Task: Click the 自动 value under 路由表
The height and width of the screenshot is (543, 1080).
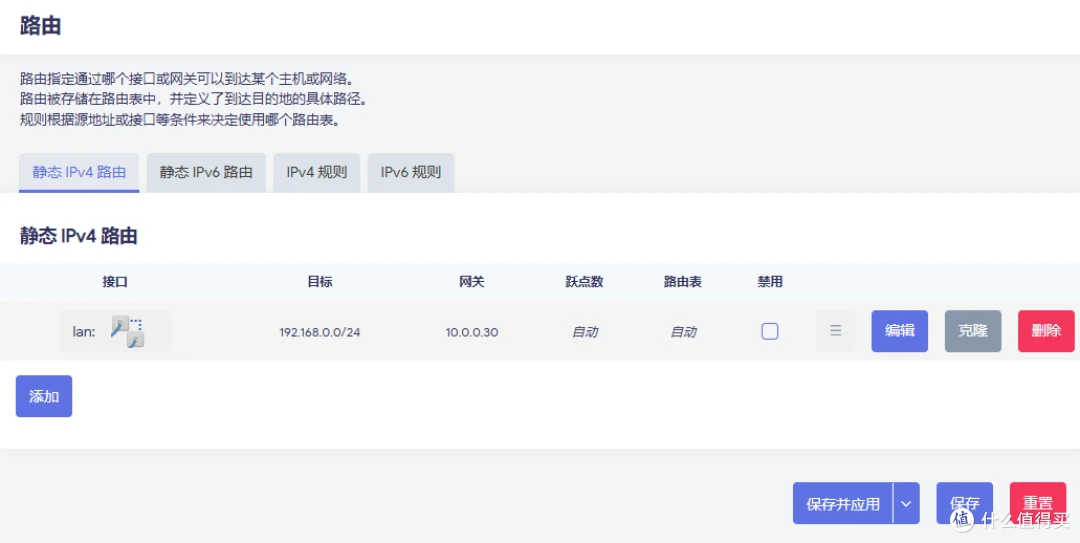Action: coord(683,332)
